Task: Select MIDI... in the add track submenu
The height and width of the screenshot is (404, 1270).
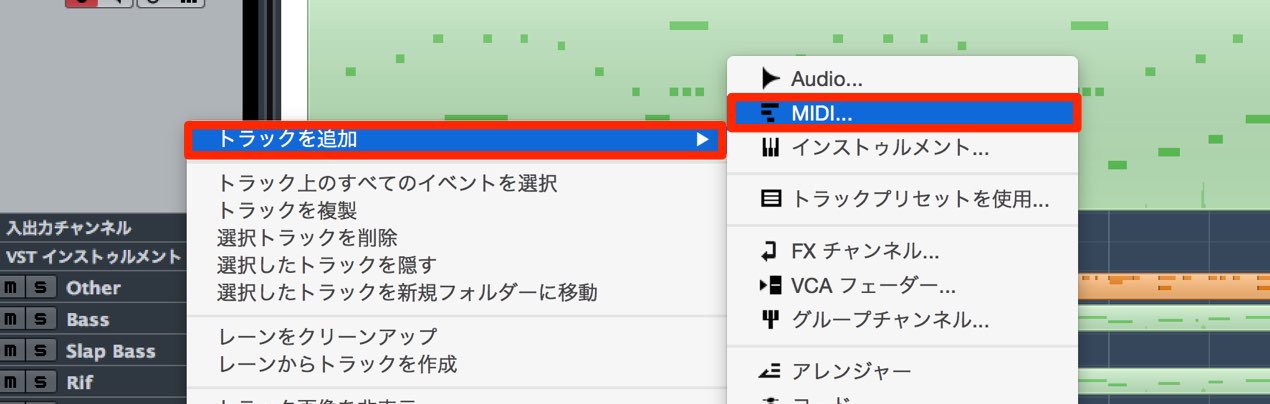Action: coord(903,113)
